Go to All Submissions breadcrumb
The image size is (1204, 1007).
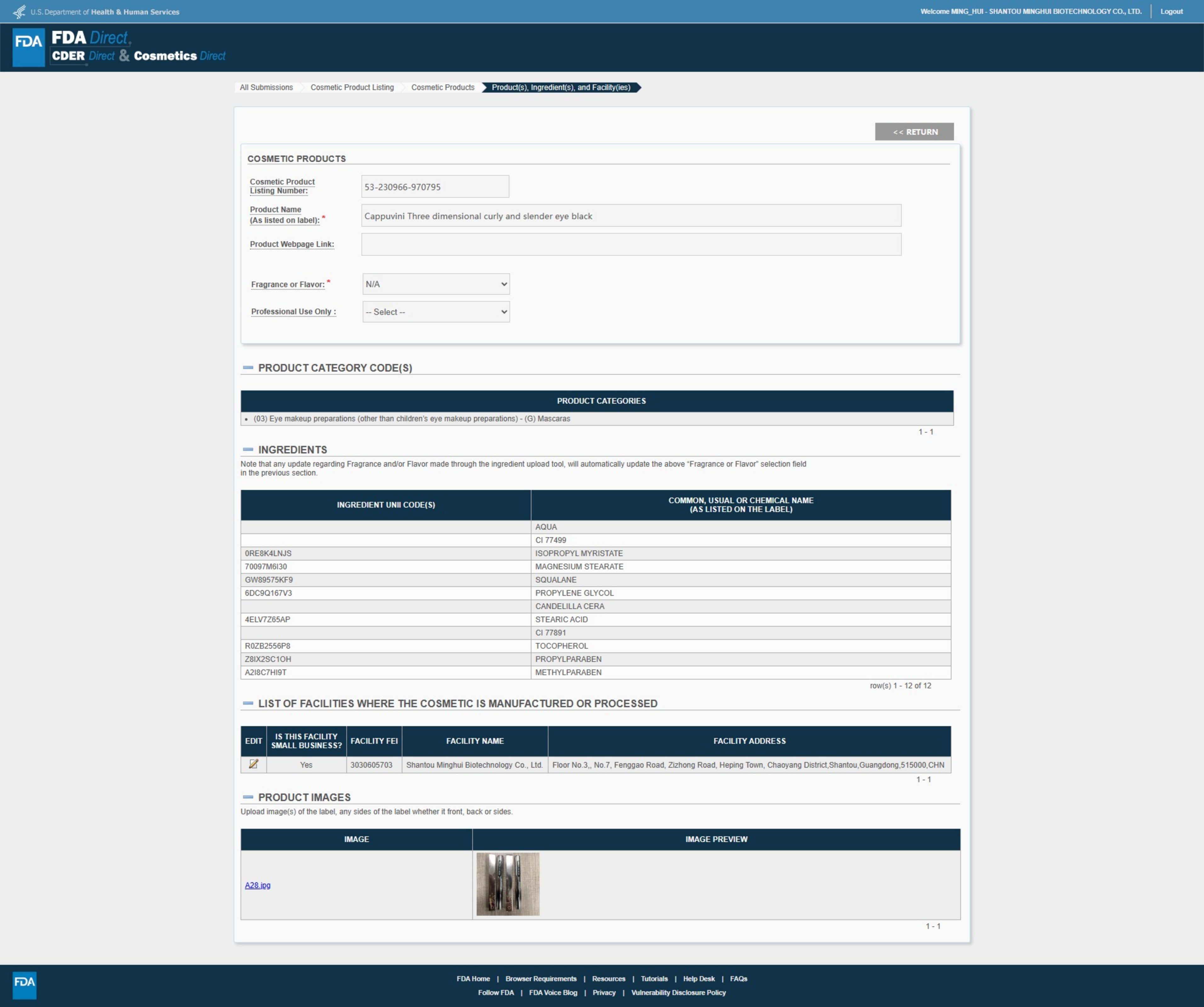pyautogui.click(x=266, y=87)
